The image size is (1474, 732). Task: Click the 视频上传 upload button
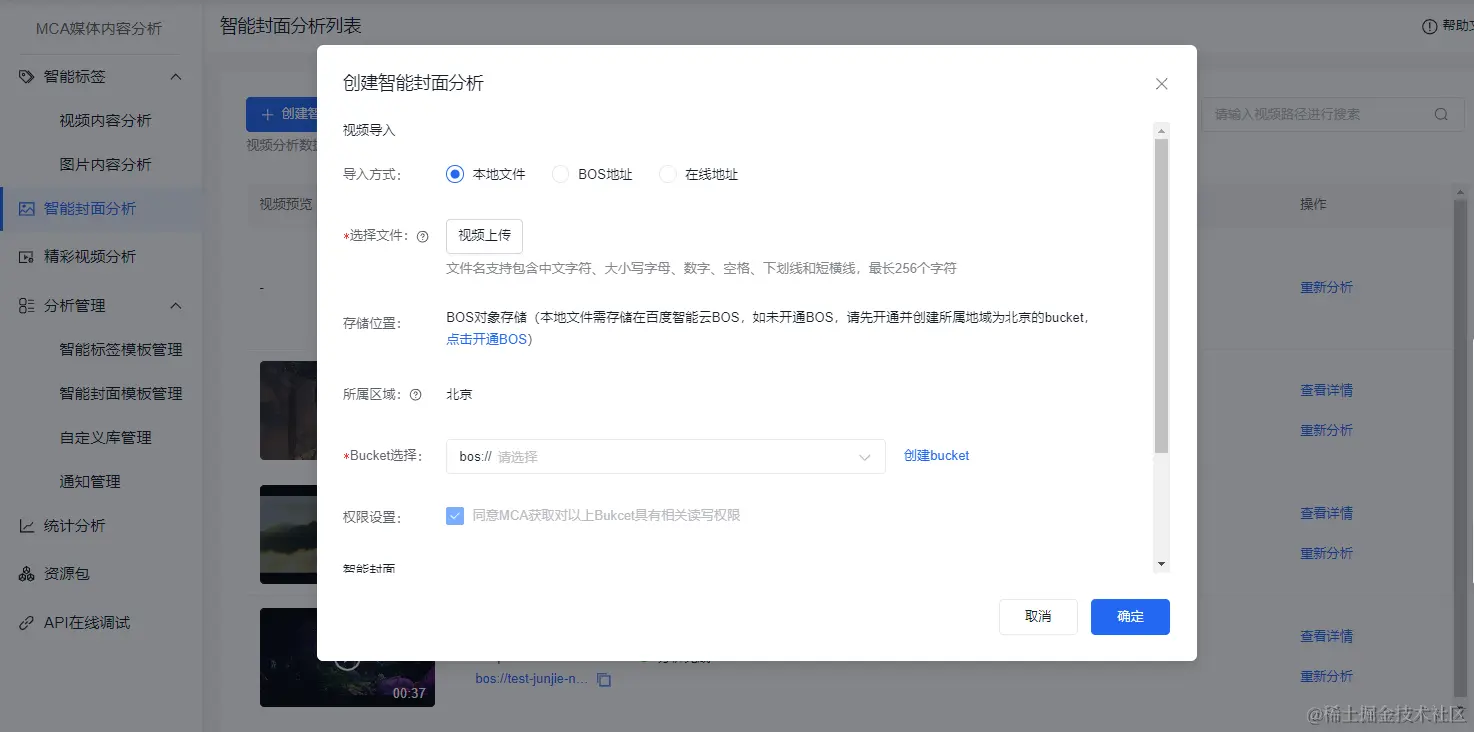(484, 236)
